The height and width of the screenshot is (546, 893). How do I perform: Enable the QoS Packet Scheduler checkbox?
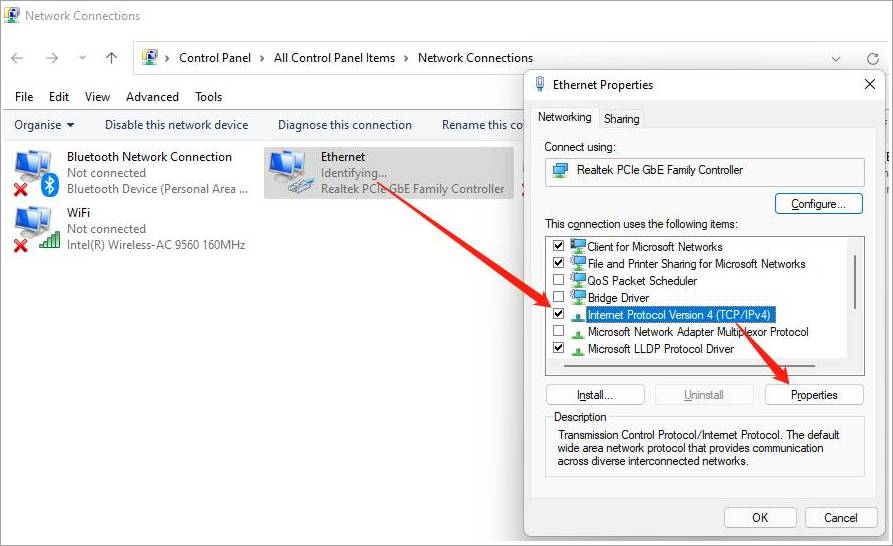click(558, 280)
